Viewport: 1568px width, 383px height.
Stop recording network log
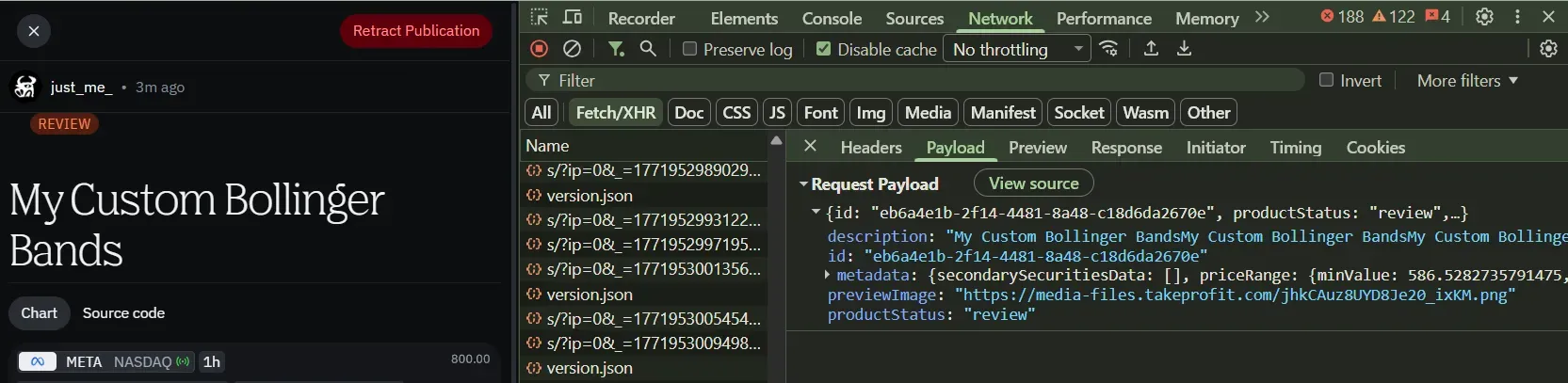[x=540, y=49]
